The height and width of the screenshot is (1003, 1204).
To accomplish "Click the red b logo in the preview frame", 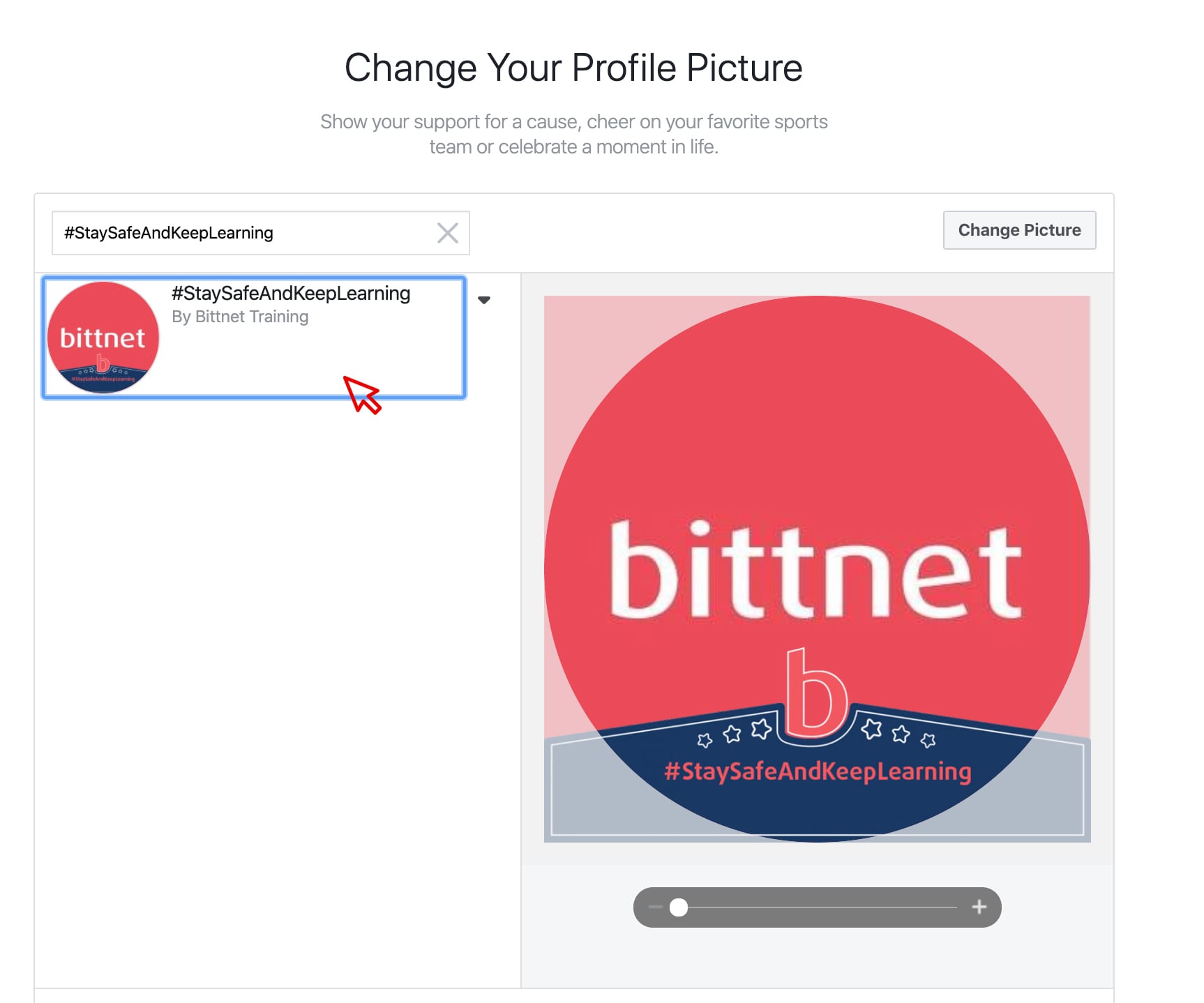I will pyautogui.click(x=816, y=693).
